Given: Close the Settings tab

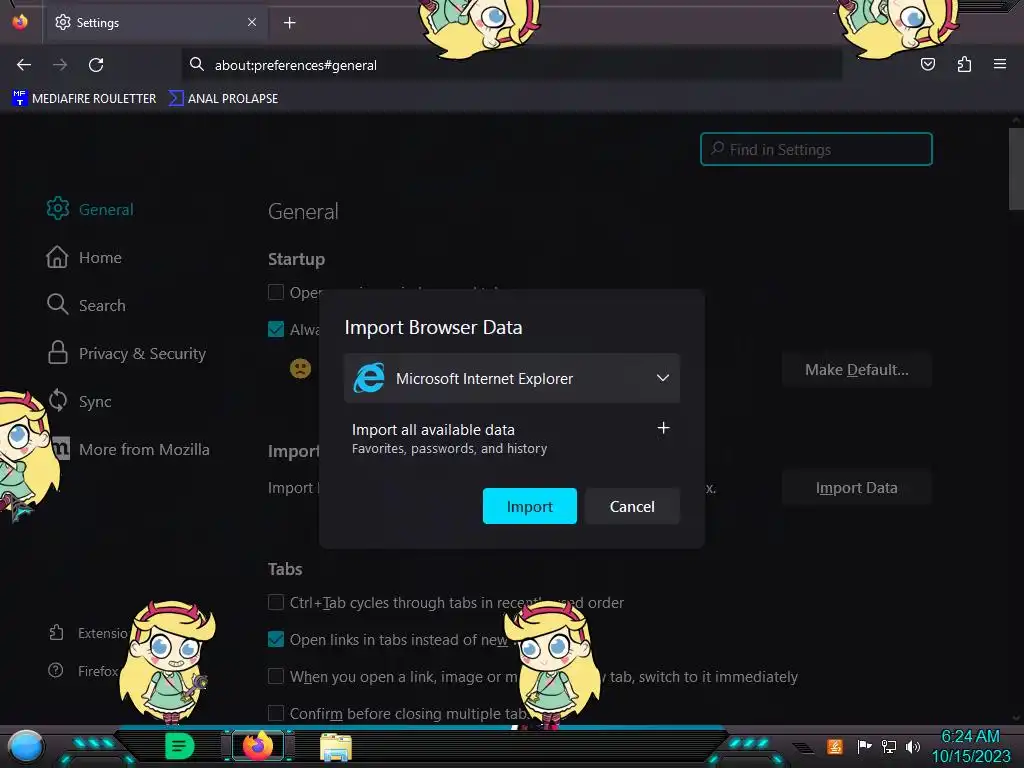Looking at the screenshot, I should click(x=252, y=22).
